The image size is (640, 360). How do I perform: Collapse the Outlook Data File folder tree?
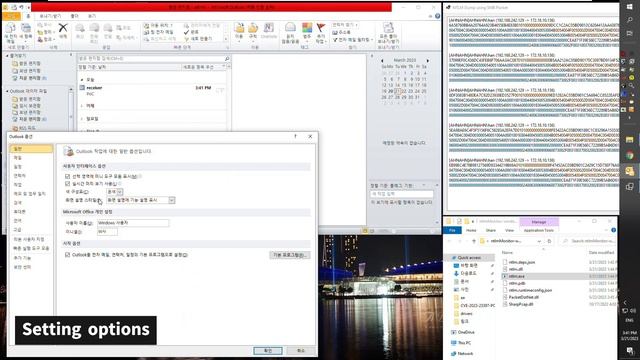coord(7,91)
